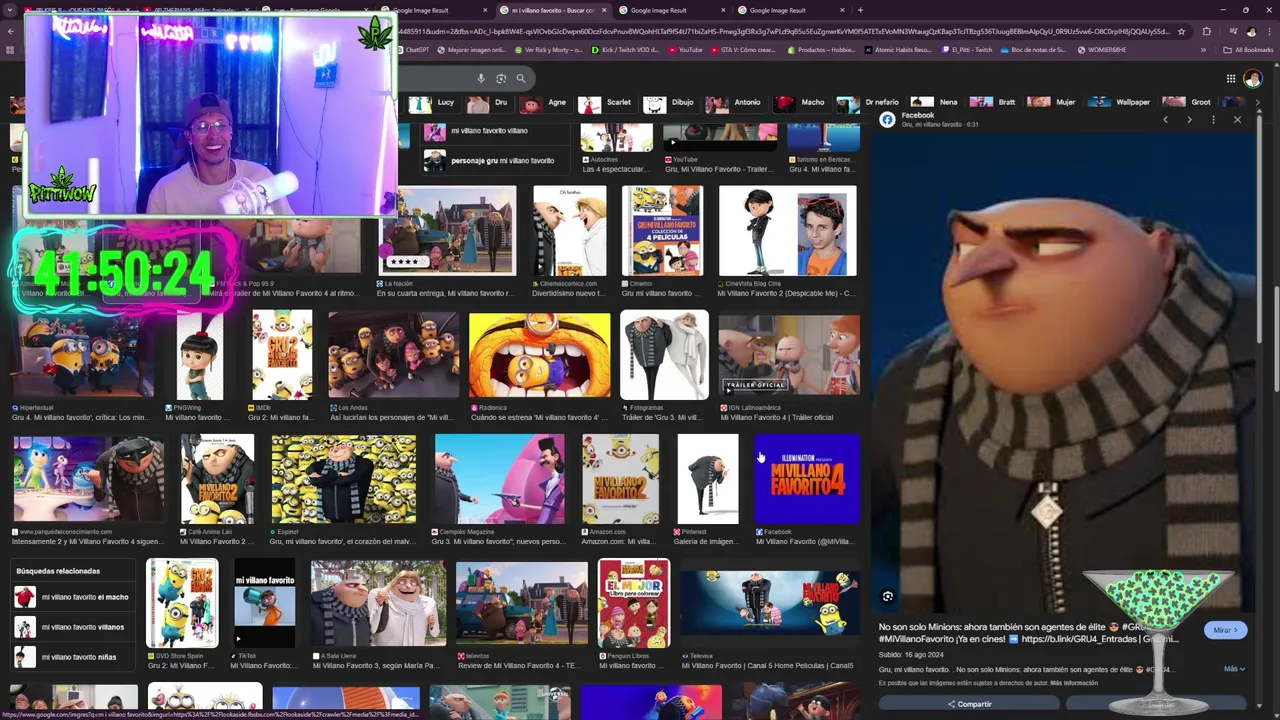Screen dimensions: 1280x720
Task: Click the magnifier search icon
Action: [521, 78]
